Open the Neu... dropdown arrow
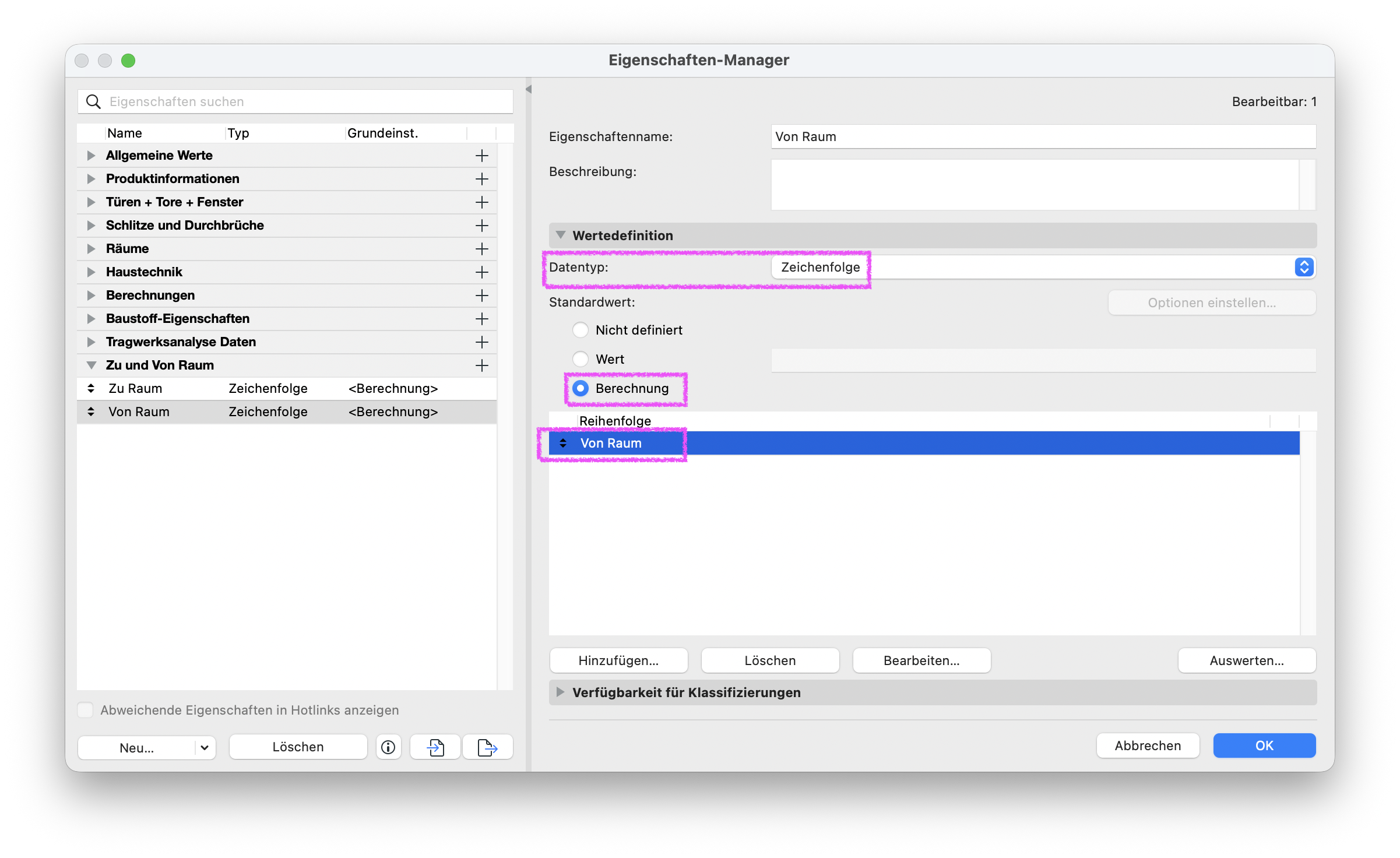Screen dimensions: 1400x858 (205, 748)
